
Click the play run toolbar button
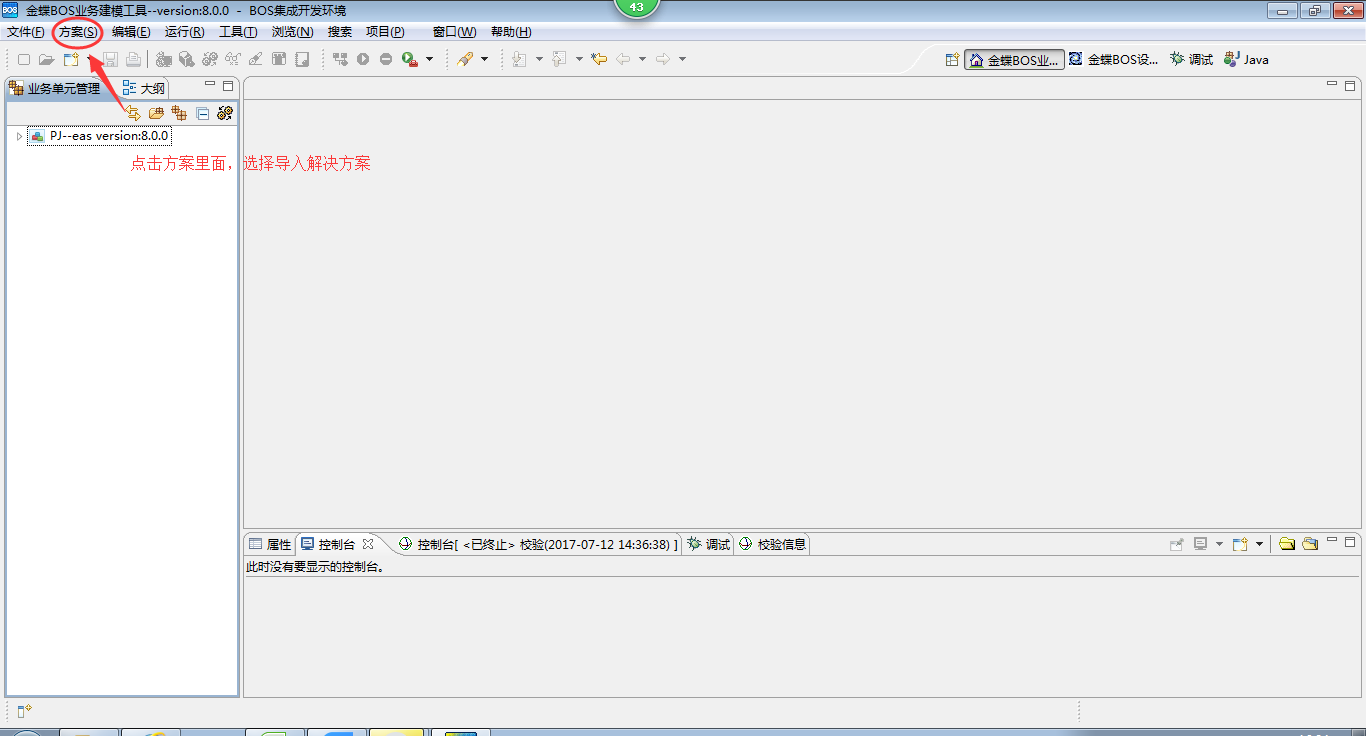pyautogui.click(x=363, y=59)
